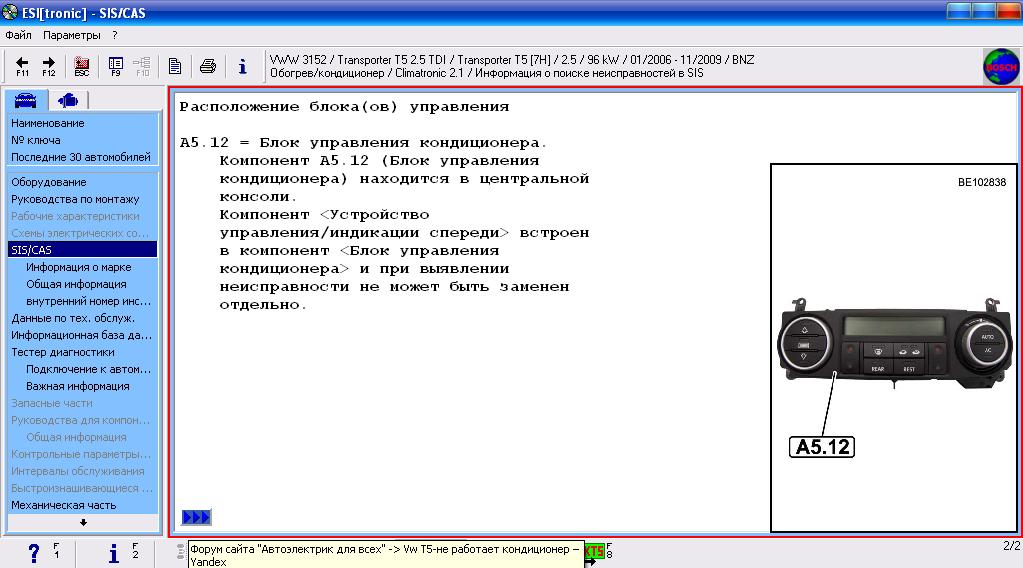Click the blue triple-arrow next page button
The height and width of the screenshot is (568, 1023).
196,517
